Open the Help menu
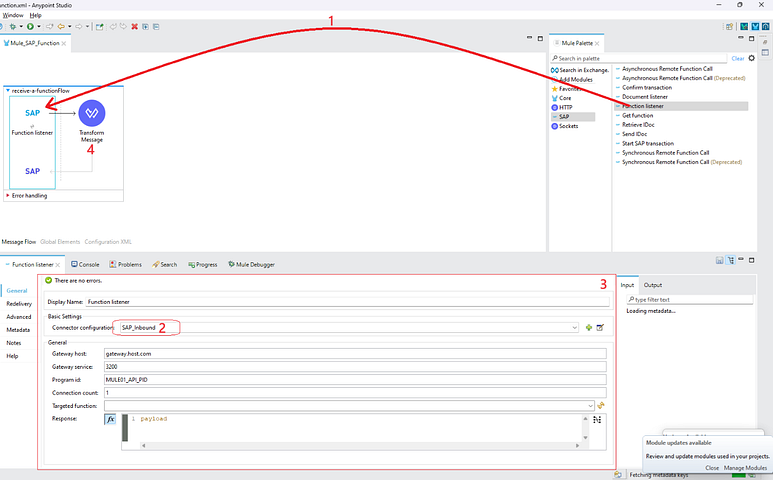This screenshot has width=773, height=480. coord(35,15)
